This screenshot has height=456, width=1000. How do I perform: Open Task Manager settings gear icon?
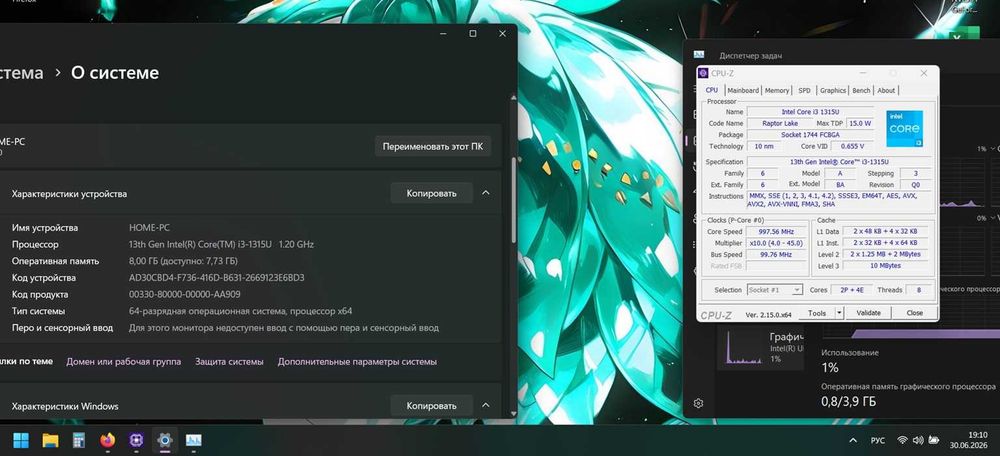pyautogui.click(x=698, y=404)
